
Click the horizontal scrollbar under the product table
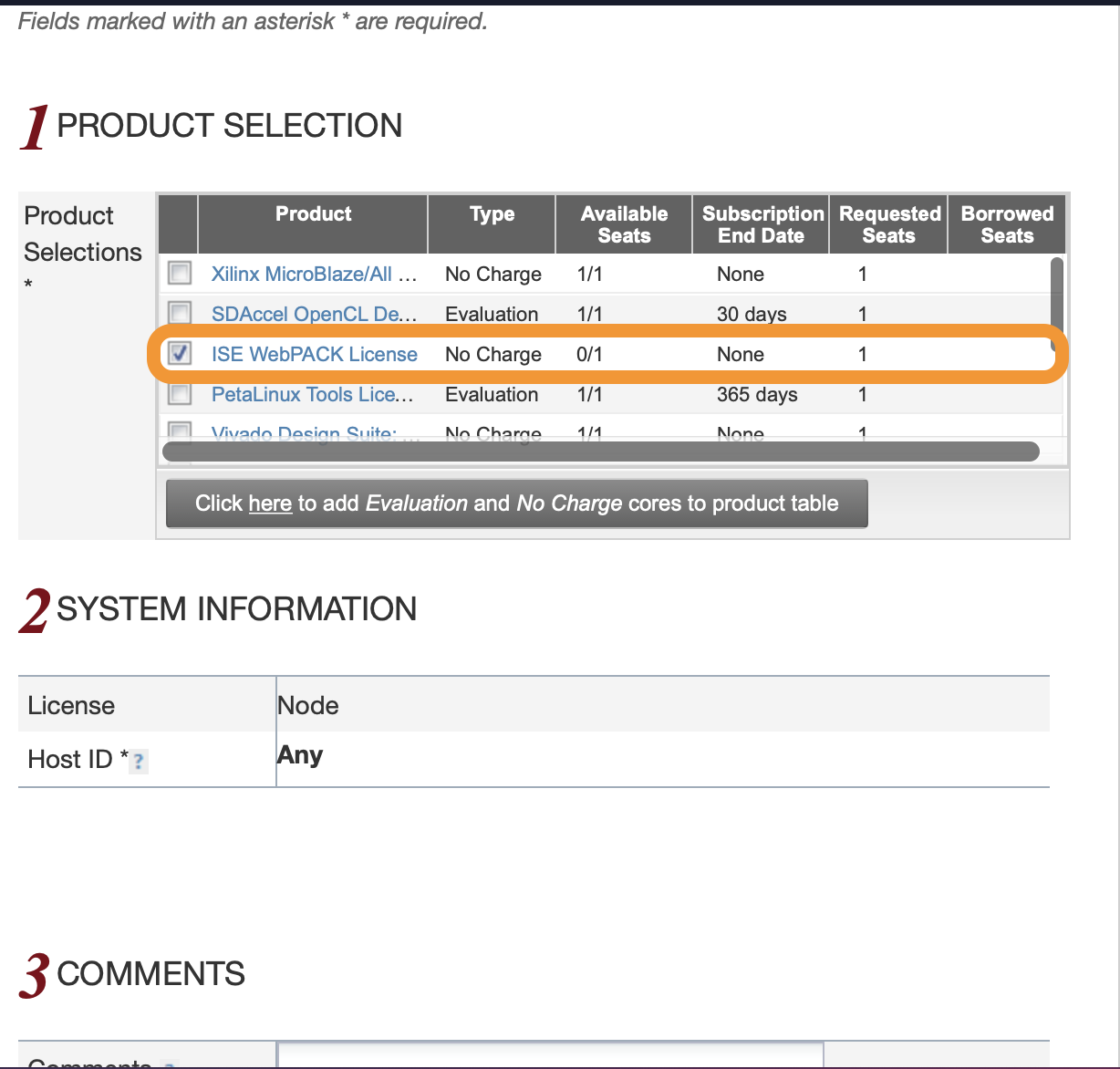click(600, 451)
